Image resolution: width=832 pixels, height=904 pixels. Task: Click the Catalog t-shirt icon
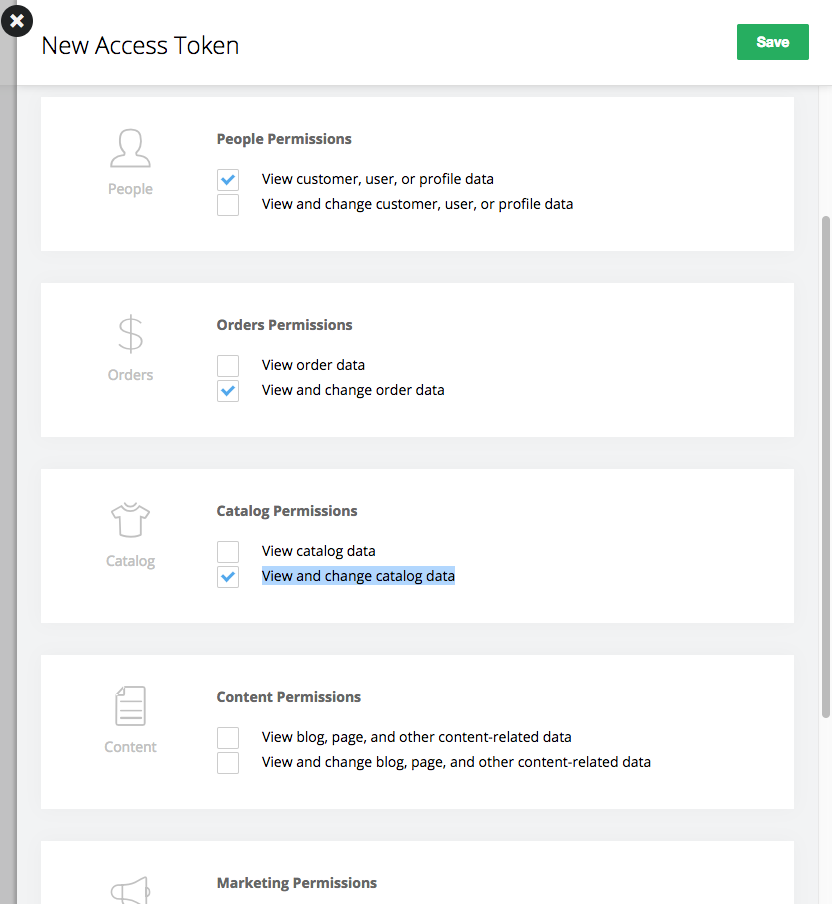pyautogui.click(x=130, y=519)
